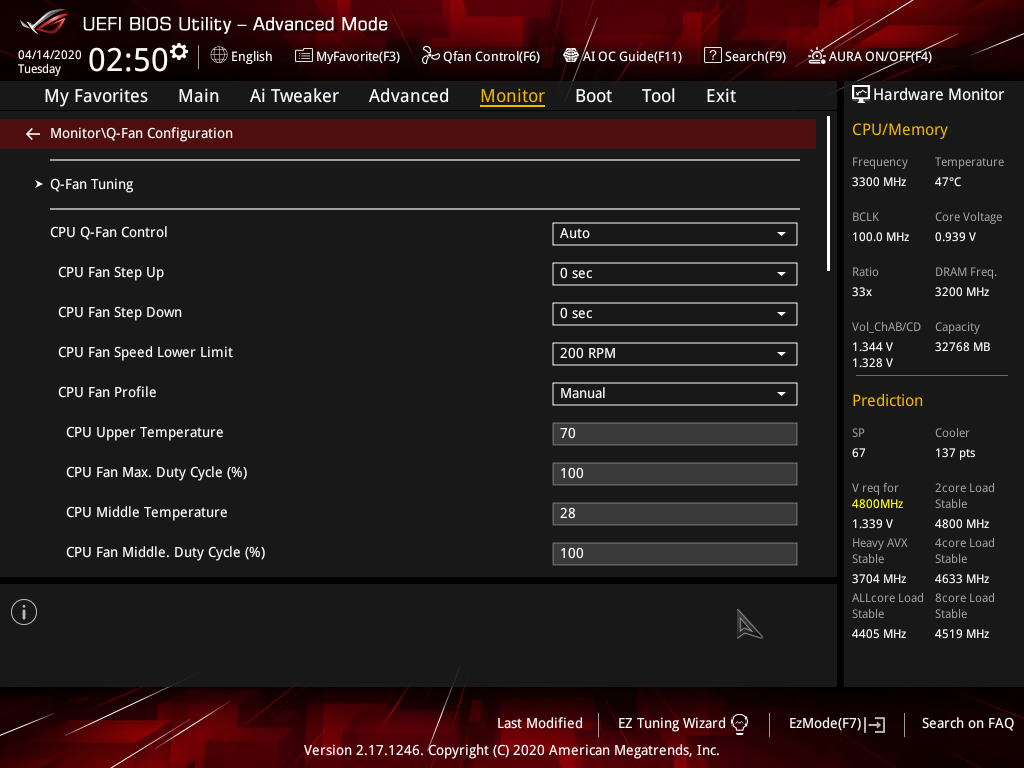The image size is (1024, 768).
Task: Switch to the Advanced tab
Action: [x=409, y=96]
